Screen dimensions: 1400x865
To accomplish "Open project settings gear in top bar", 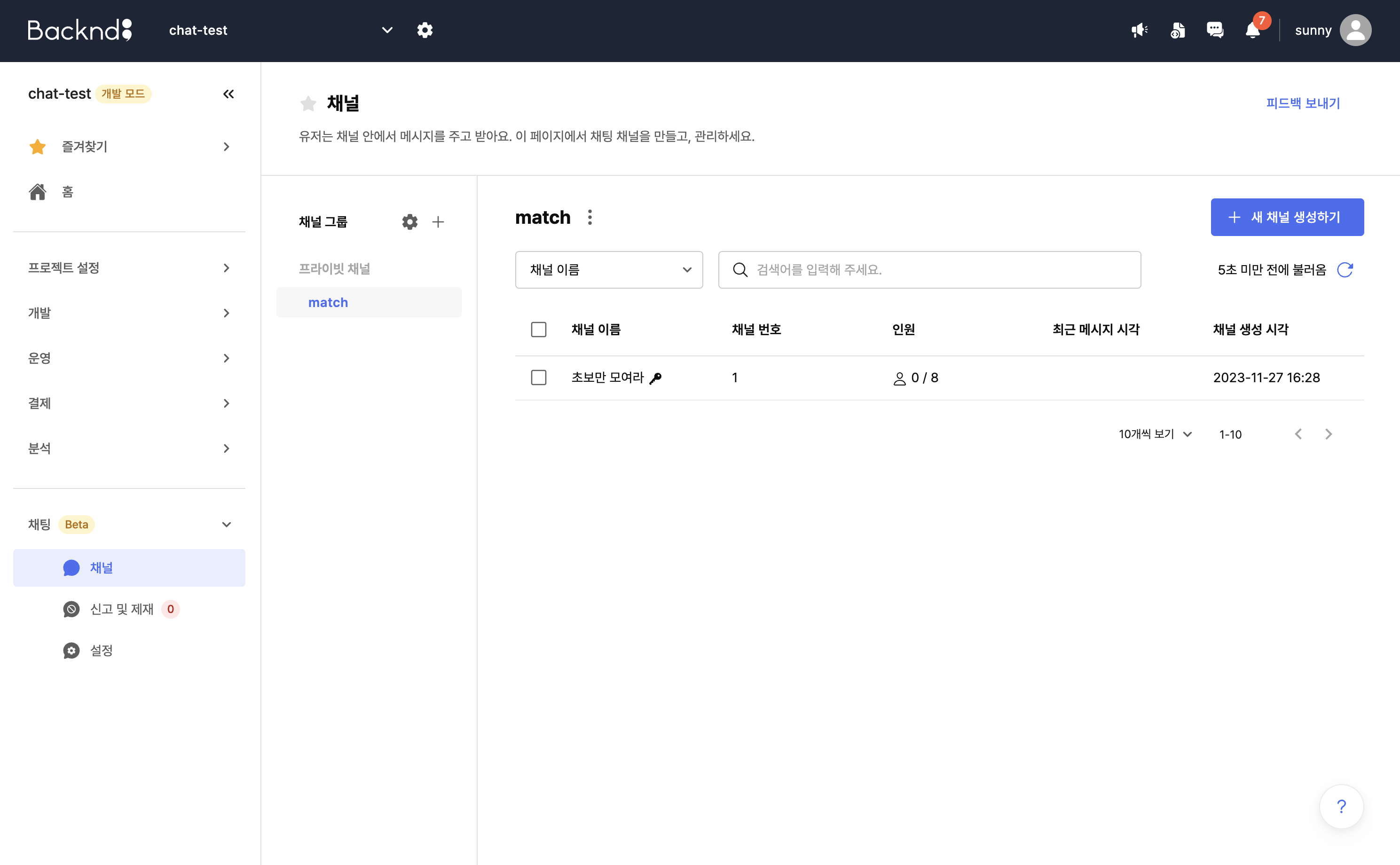I will coord(425,30).
